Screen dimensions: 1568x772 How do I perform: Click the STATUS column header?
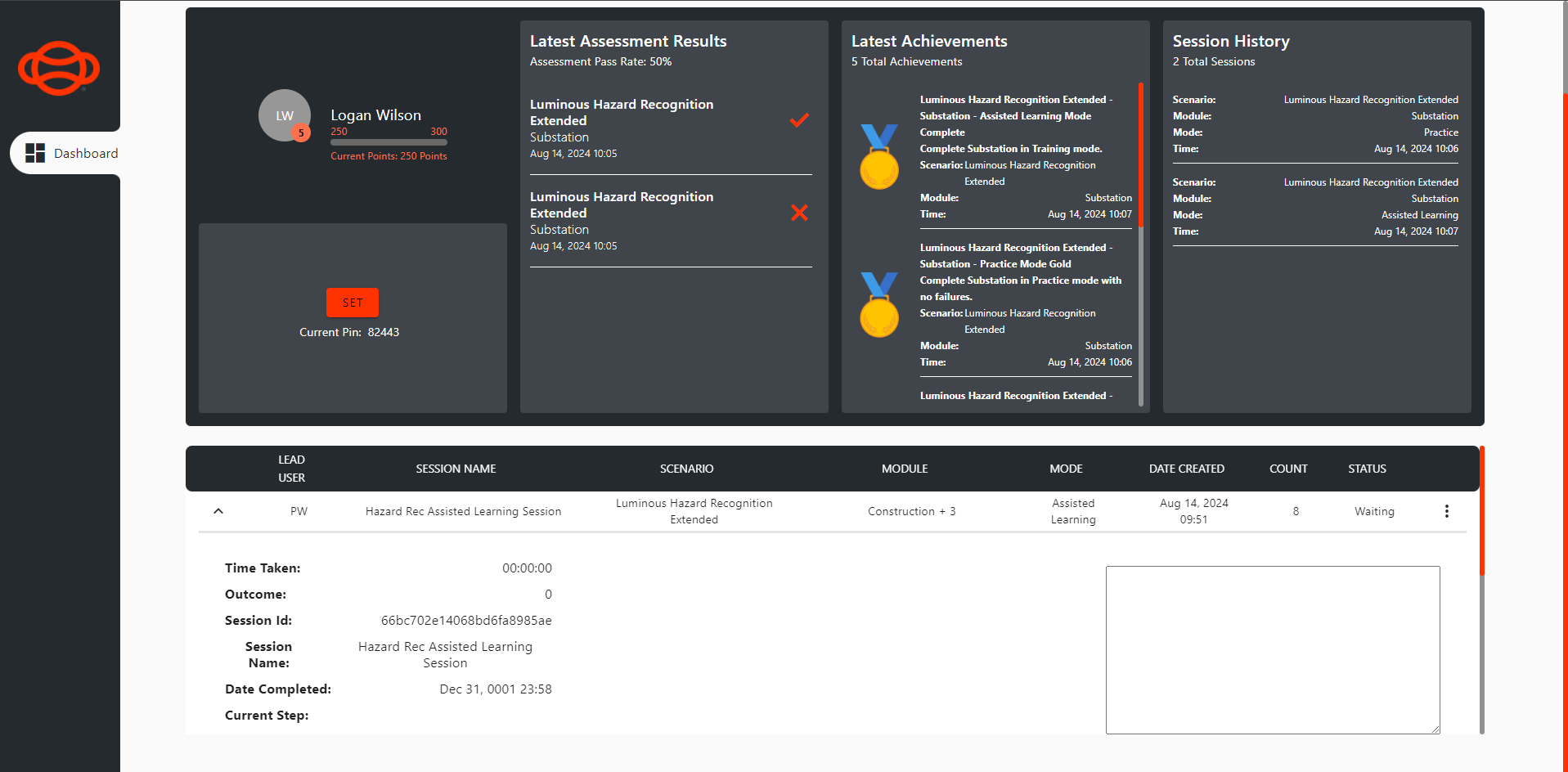[1367, 469]
